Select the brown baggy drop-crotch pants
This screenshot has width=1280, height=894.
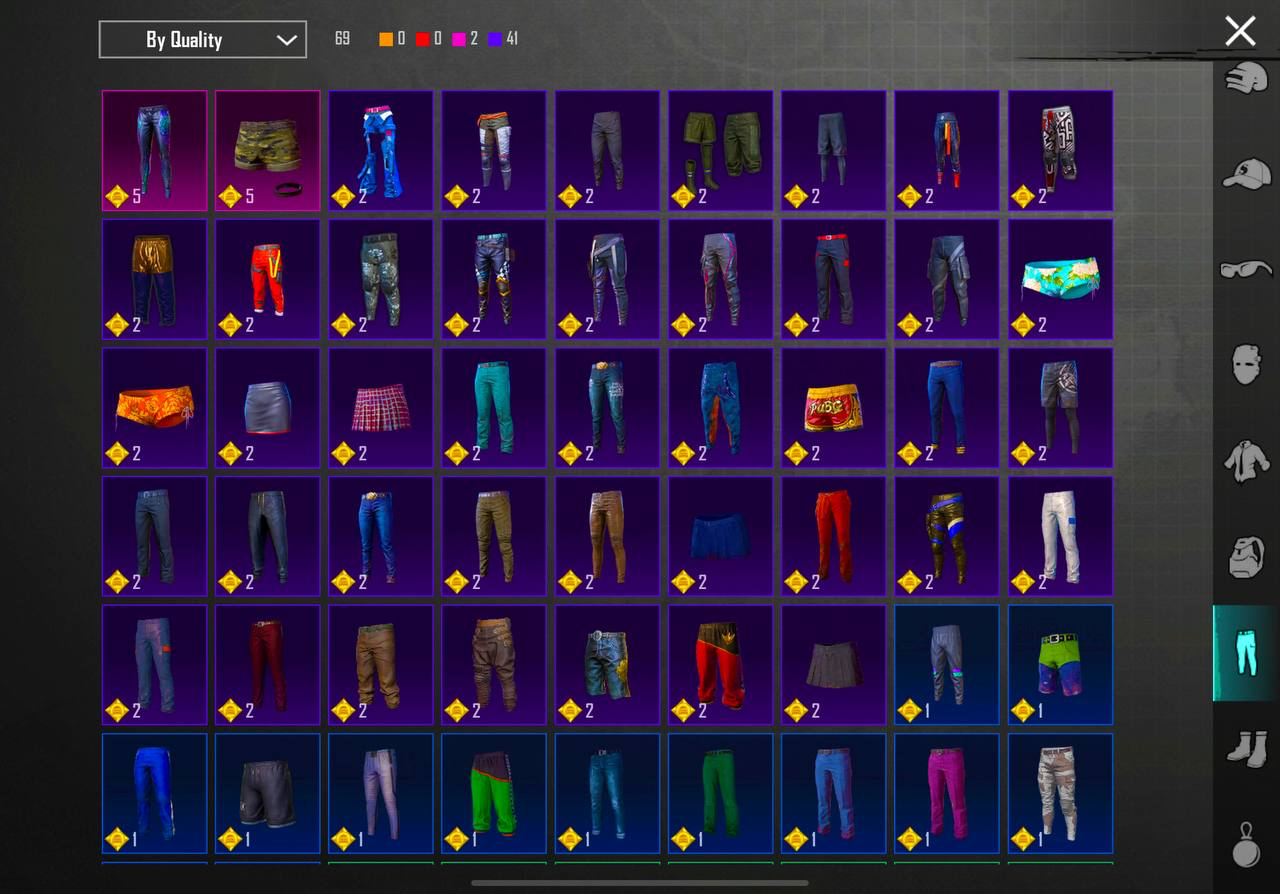pos(494,665)
